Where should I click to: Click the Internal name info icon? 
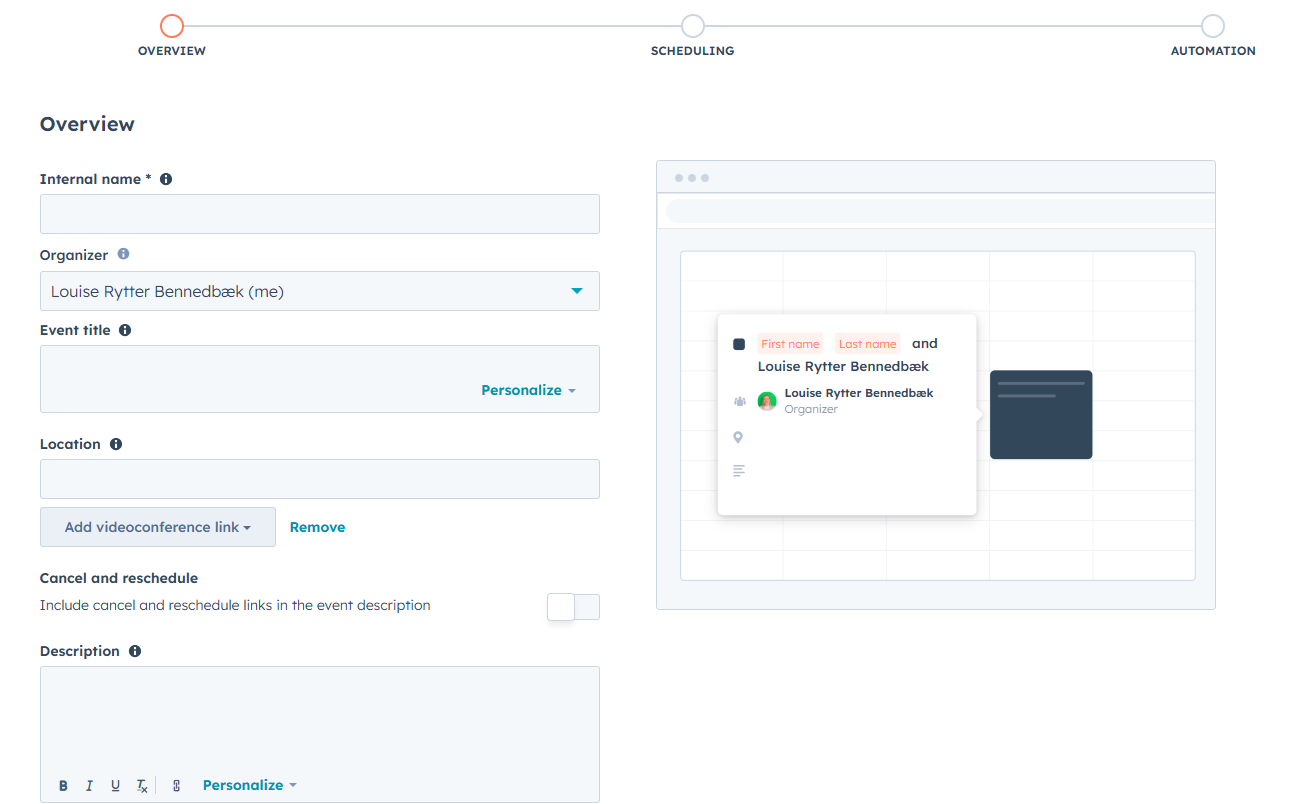pyautogui.click(x=166, y=179)
